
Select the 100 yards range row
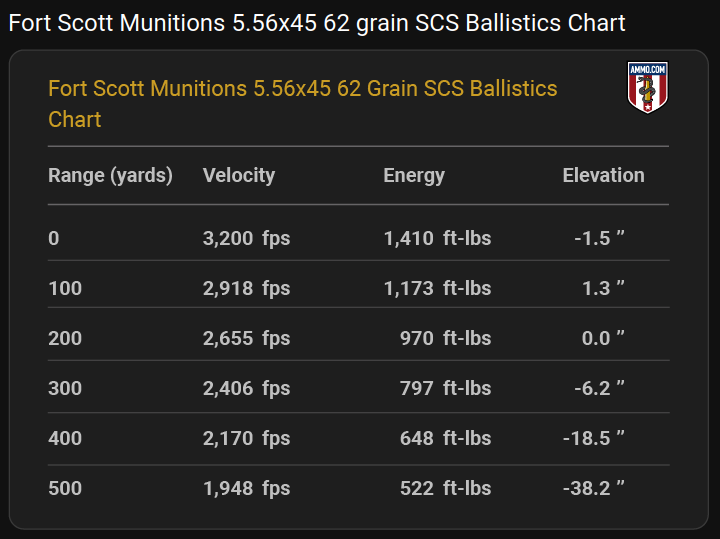359,288
